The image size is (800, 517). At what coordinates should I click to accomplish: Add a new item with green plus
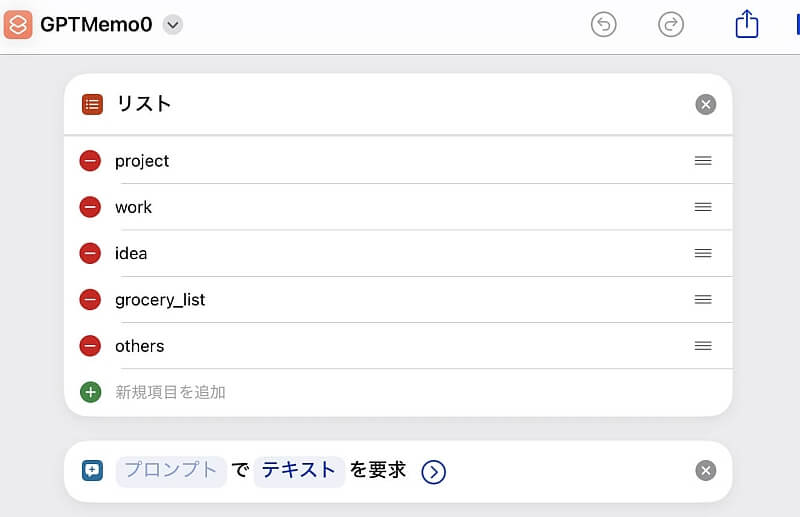(x=90, y=392)
